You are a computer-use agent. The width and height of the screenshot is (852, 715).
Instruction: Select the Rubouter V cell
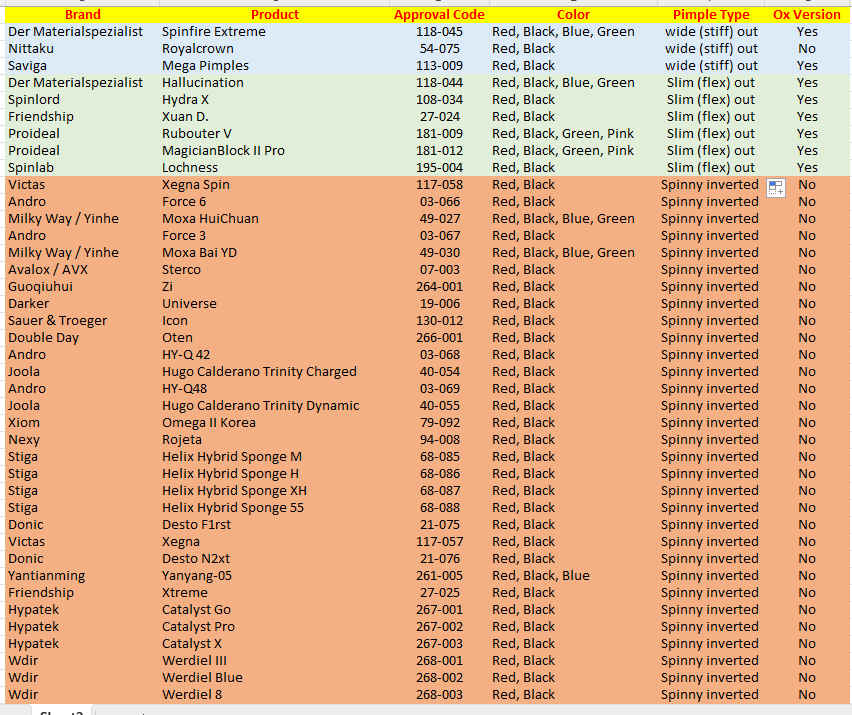point(275,134)
